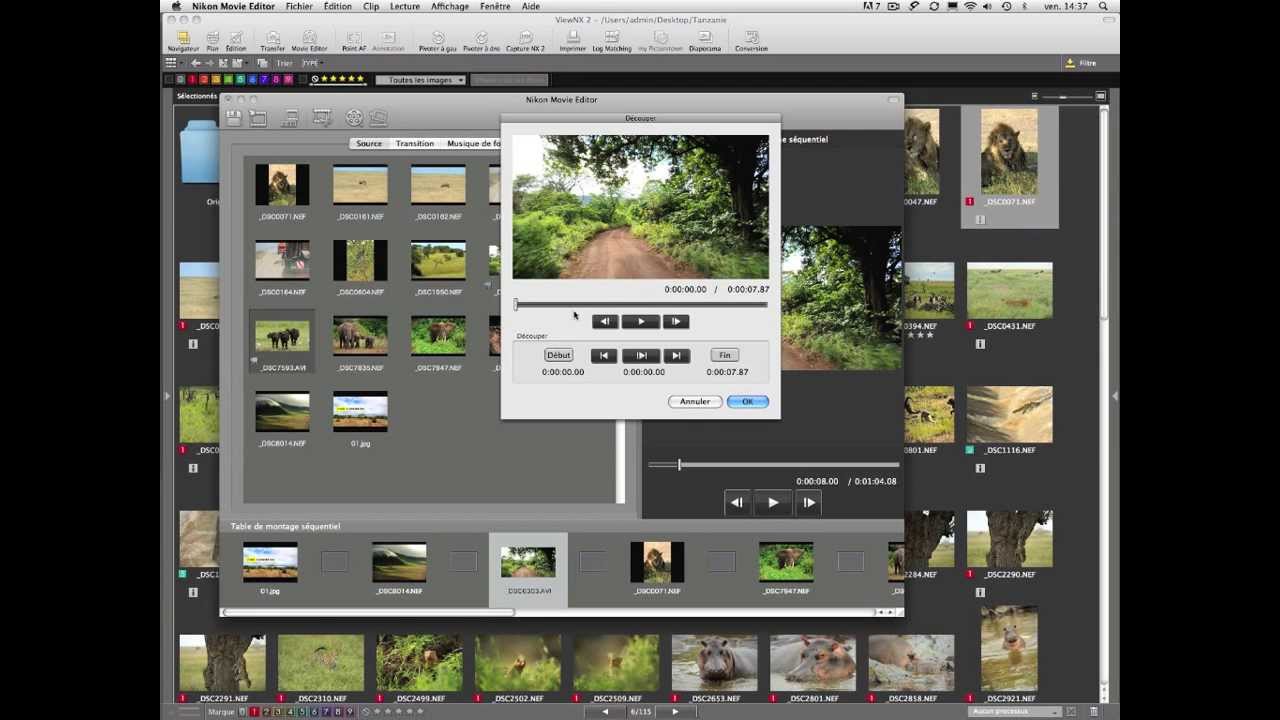Open the Fichier menu
The height and width of the screenshot is (720, 1280).
click(299, 6)
